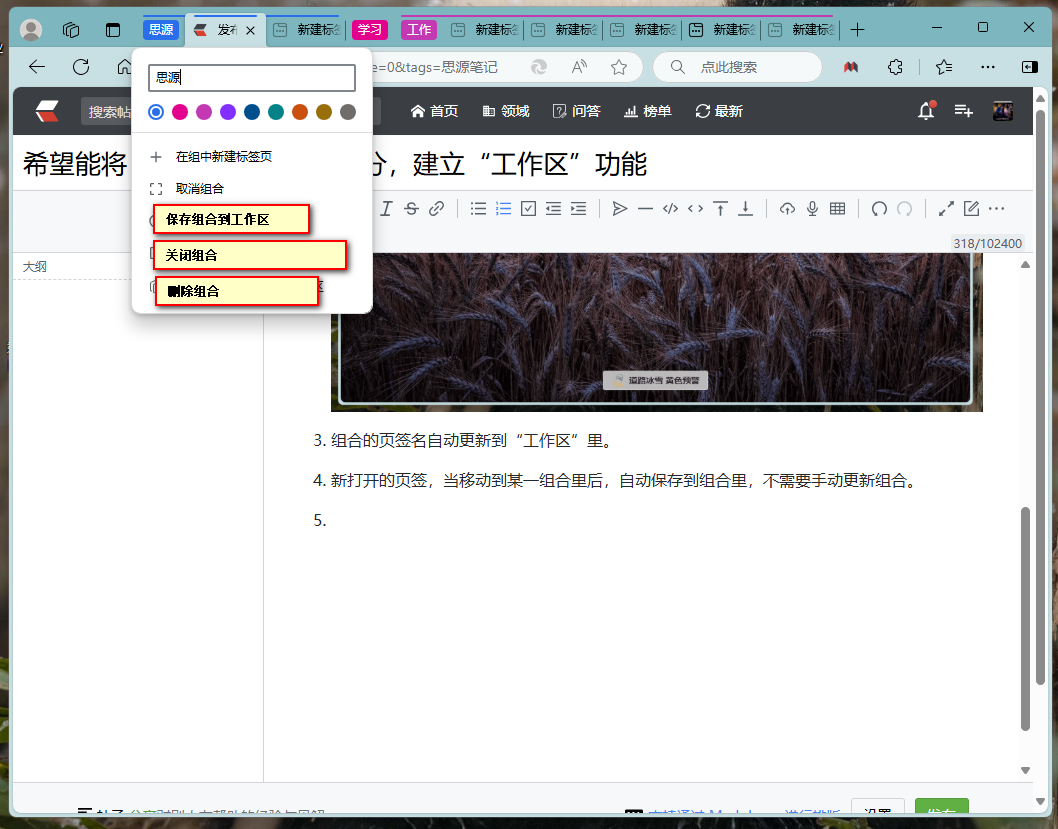Pick the orange color swatch
Viewport: 1058px width, 829px height.
(x=300, y=112)
